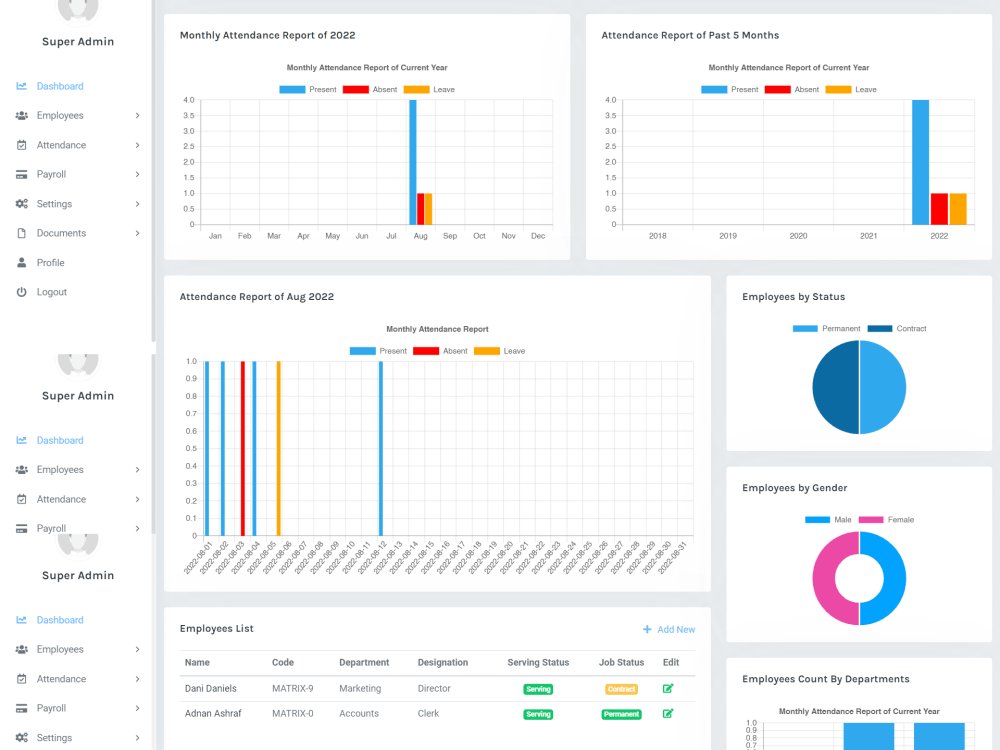Edit Dani Daniels employee record icon
The height and width of the screenshot is (750, 1000).
[x=668, y=689]
